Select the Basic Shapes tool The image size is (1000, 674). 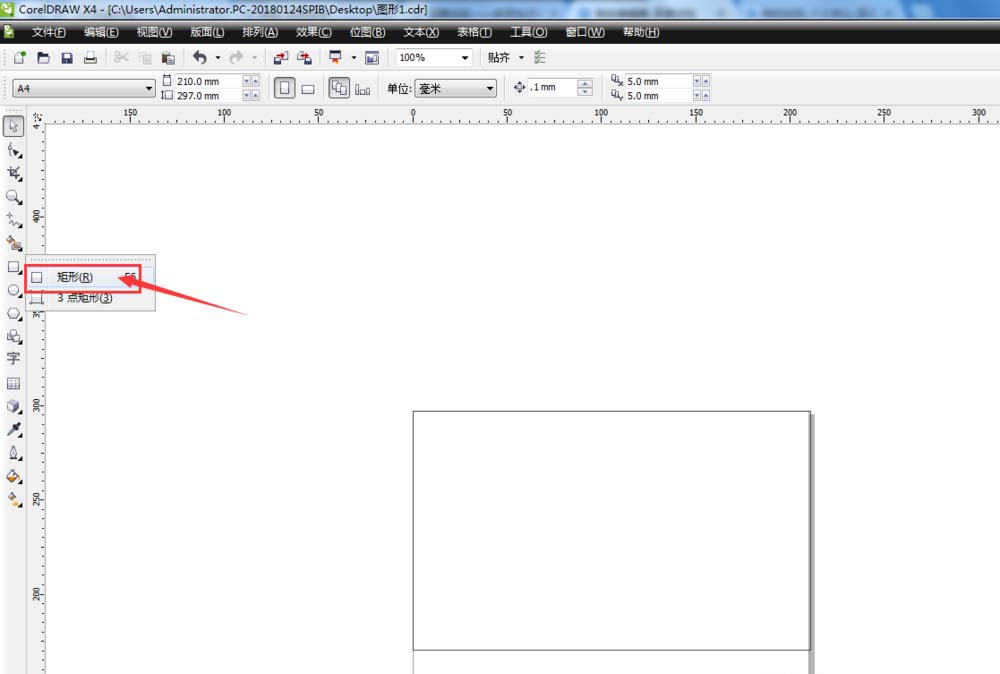tap(14, 336)
